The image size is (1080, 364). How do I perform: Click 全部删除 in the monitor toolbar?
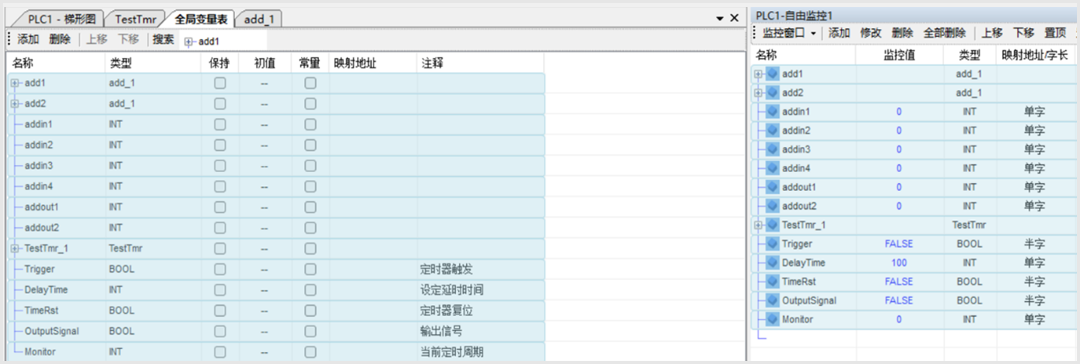(944, 33)
